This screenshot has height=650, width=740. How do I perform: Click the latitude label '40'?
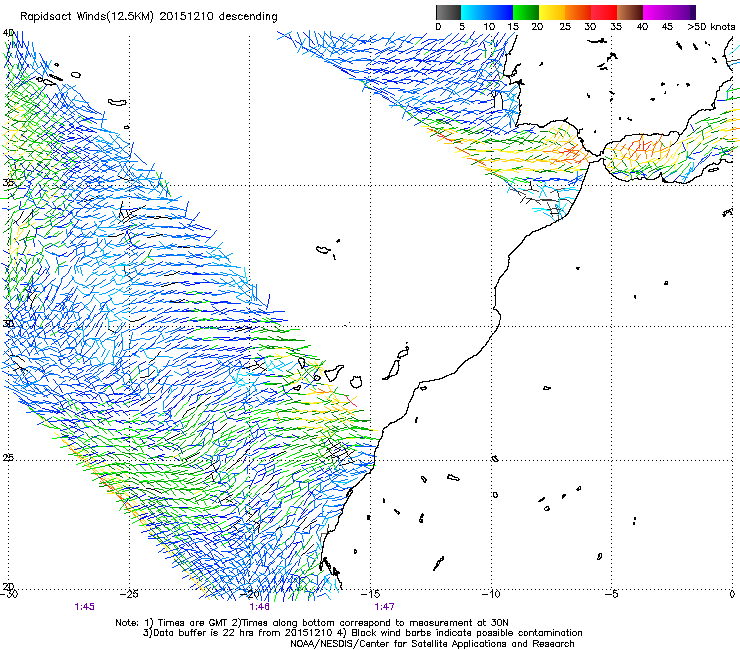(x=8, y=33)
